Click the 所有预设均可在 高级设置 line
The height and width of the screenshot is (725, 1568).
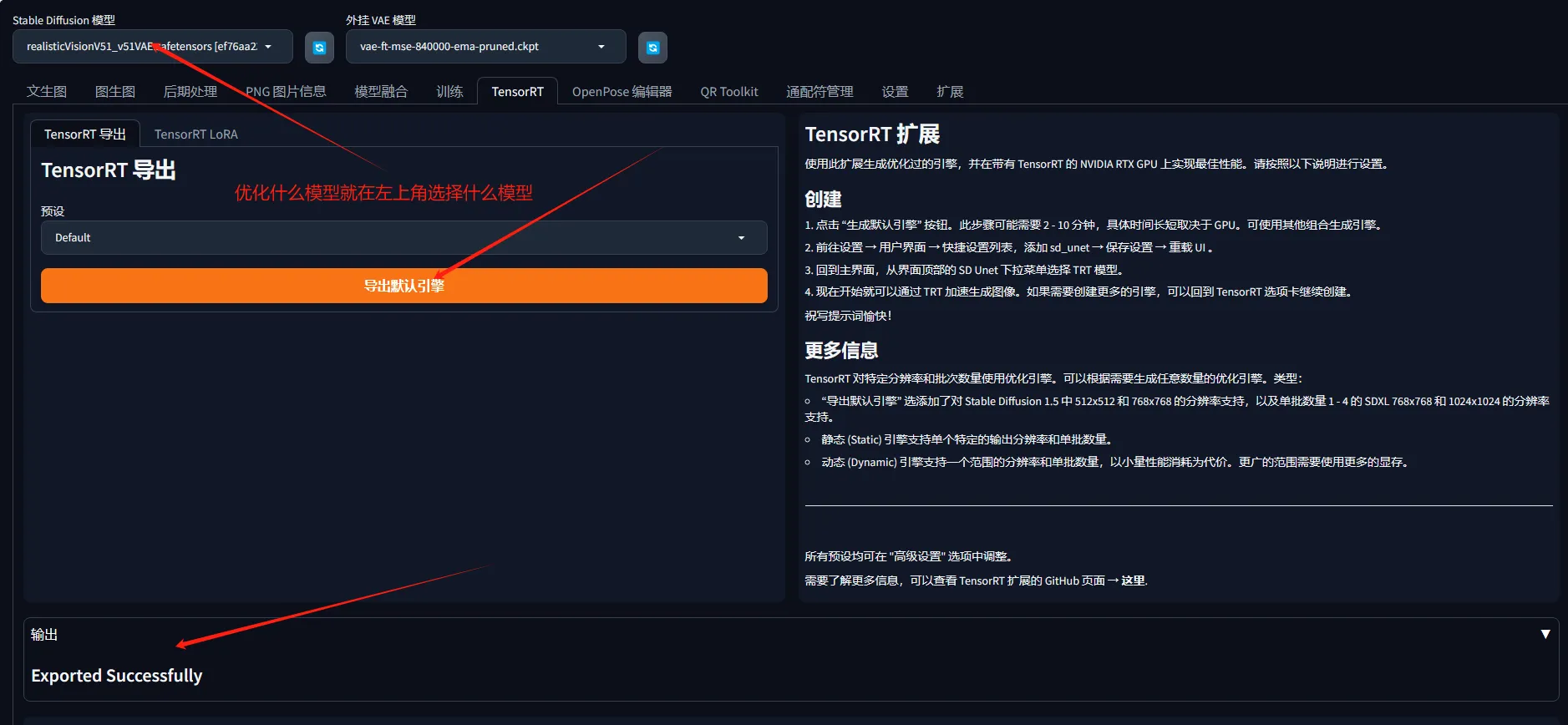click(x=909, y=556)
